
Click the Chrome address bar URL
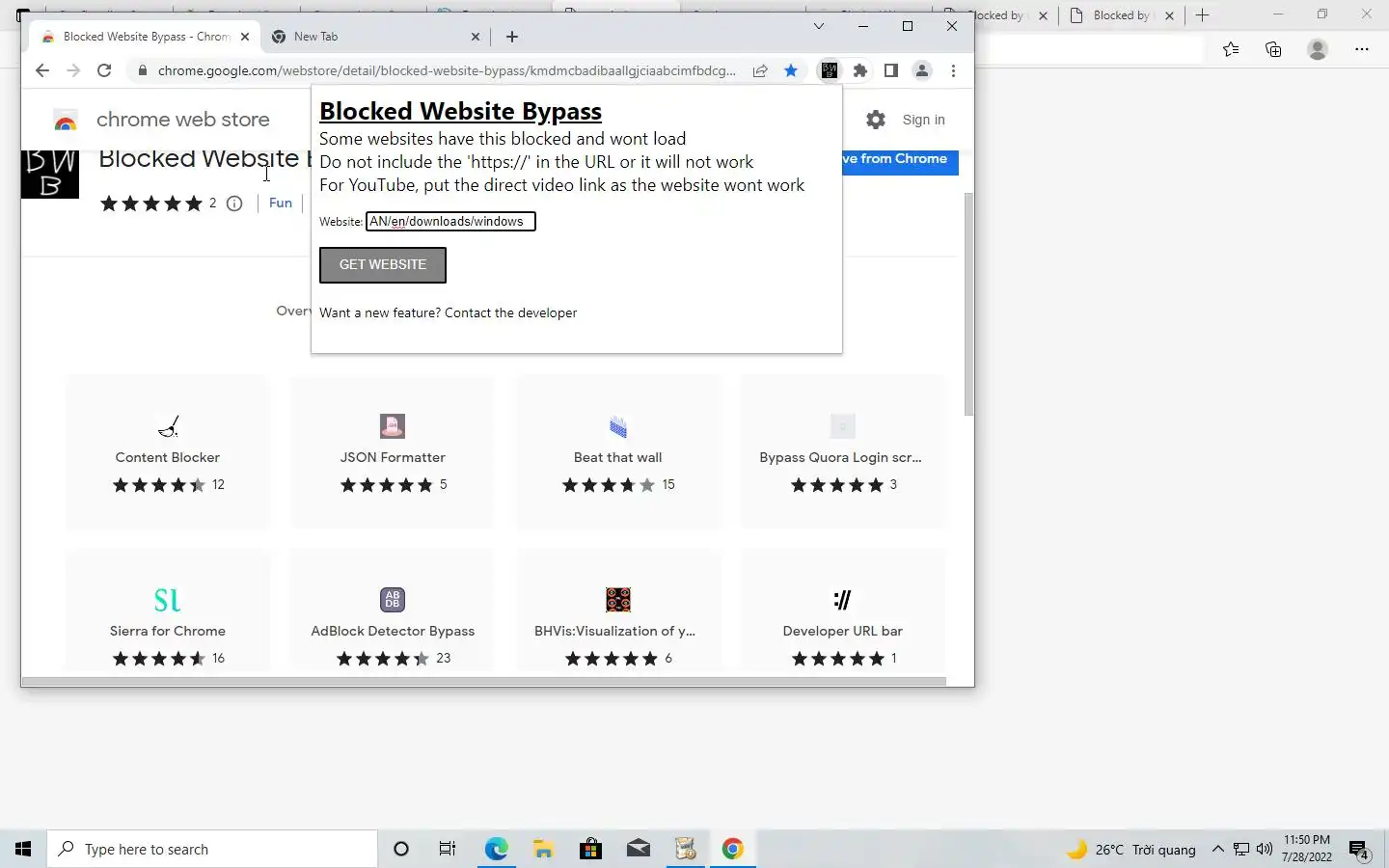[x=447, y=70]
